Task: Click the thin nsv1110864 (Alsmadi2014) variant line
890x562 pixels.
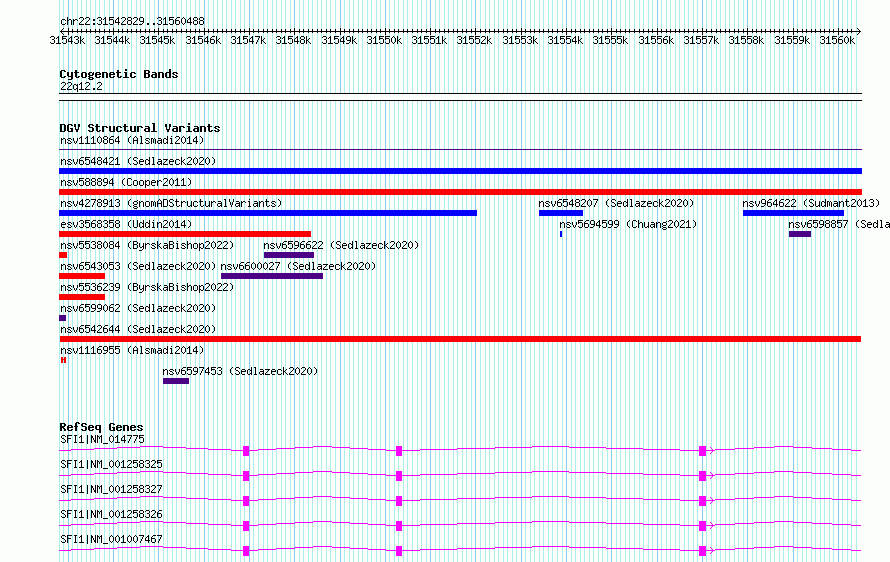Action: click(x=460, y=150)
